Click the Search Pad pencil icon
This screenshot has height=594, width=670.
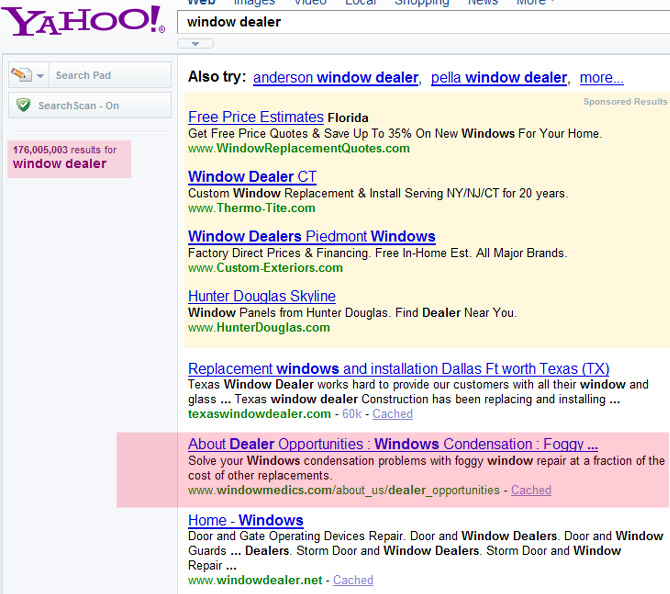(21, 75)
